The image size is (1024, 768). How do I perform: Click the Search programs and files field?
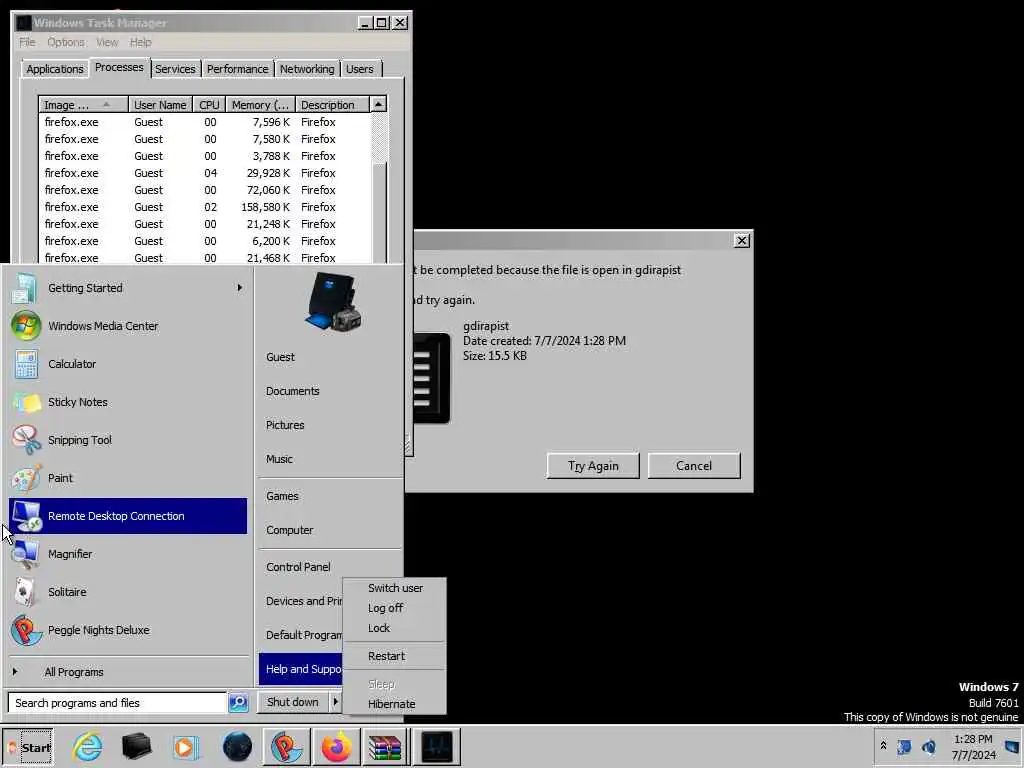click(118, 703)
